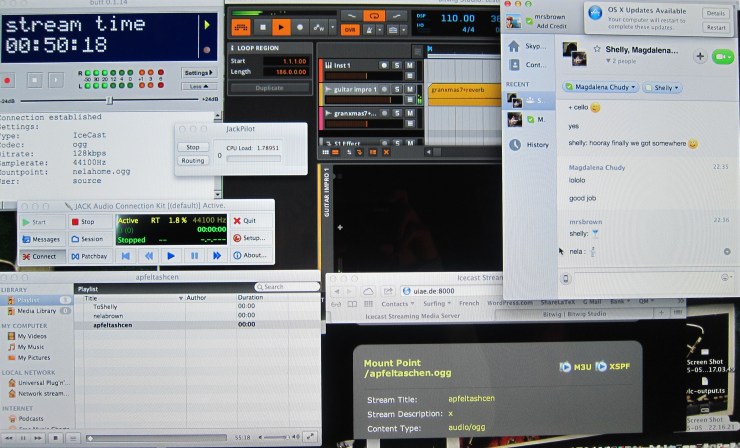Viewport: 740px width, 448px height.
Task: Stop playback in Bitwig transport
Action: click(x=263, y=28)
